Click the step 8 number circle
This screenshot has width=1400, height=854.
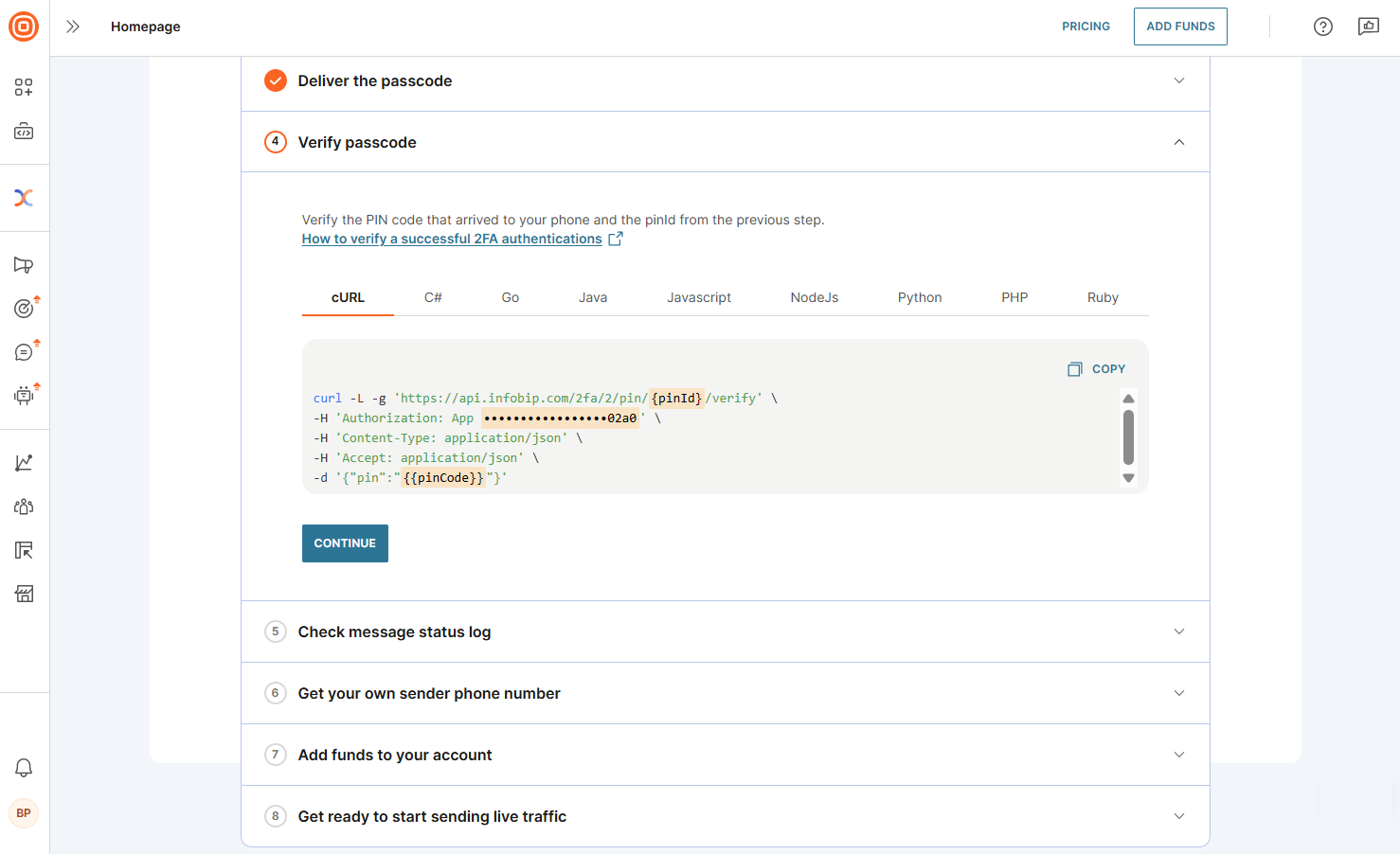[276, 816]
